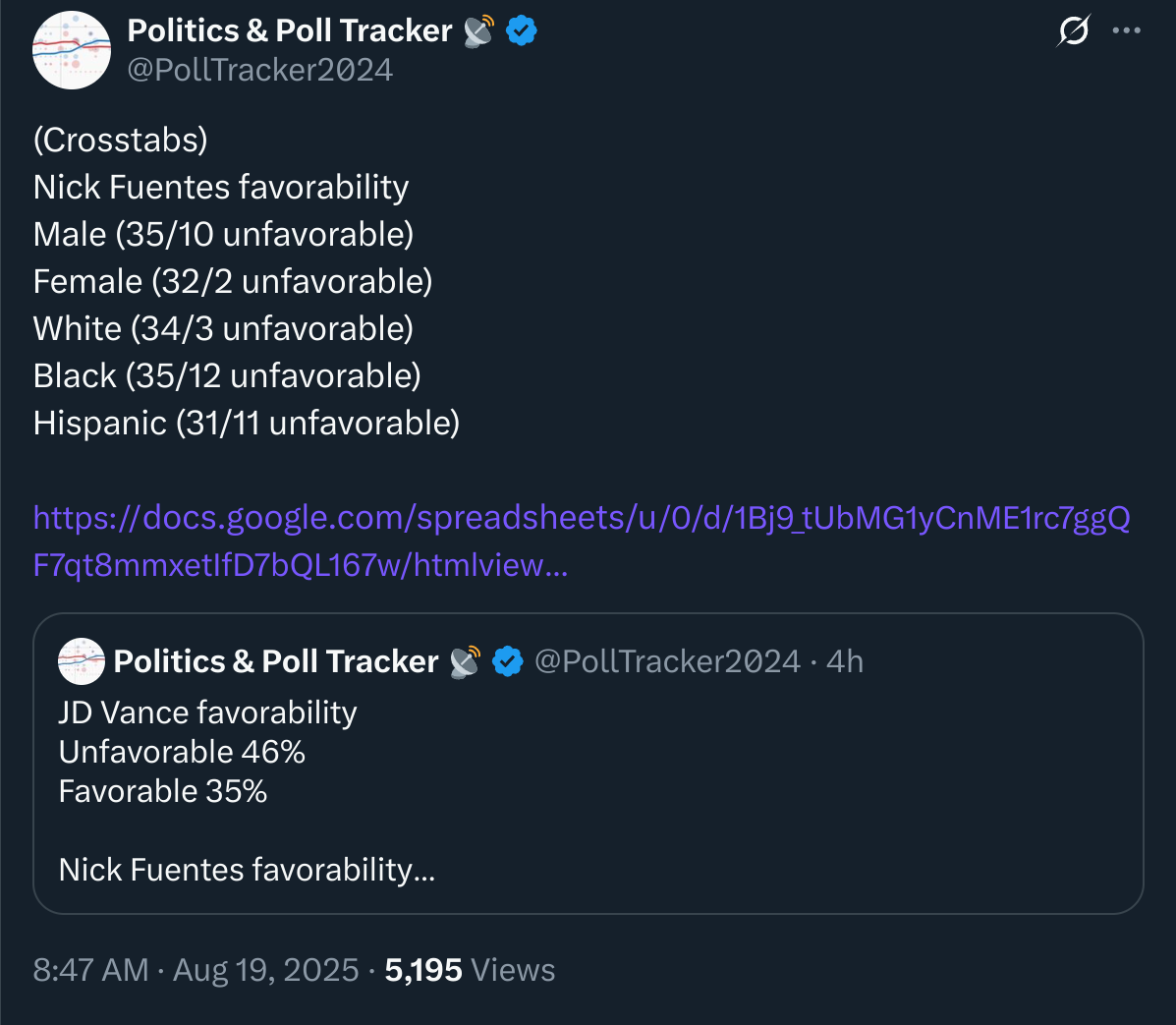Click the @PollTracker2024 handle in the quoted tweet
Image resolution: width=1176 pixels, height=1025 pixels.
(667, 661)
